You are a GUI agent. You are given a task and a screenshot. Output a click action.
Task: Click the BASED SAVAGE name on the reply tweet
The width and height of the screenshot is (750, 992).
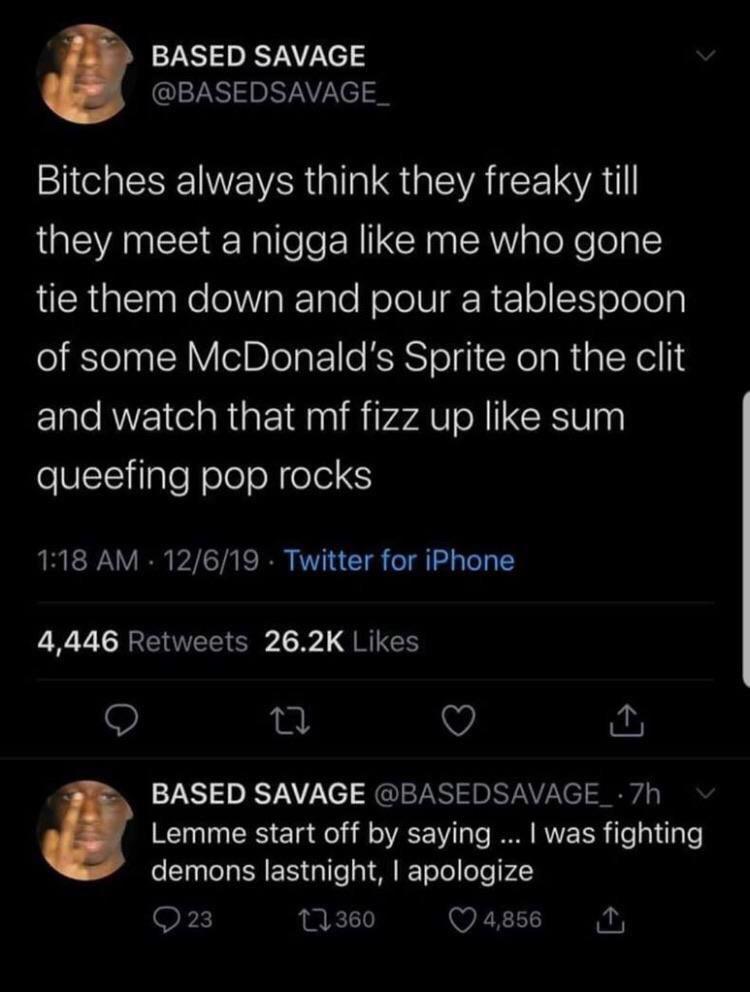click(x=257, y=795)
